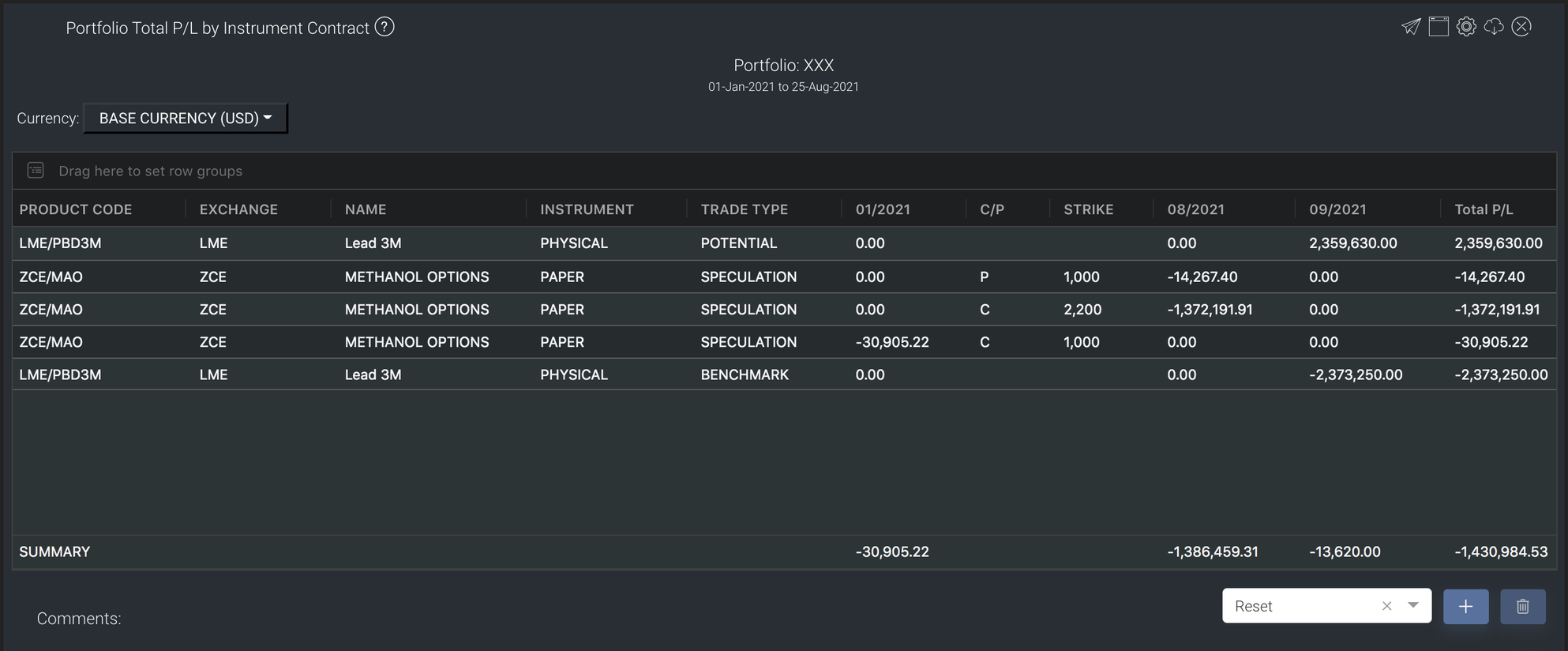Sort by TRADE TYPE column header
This screenshot has height=651, width=1568.
[745, 209]
